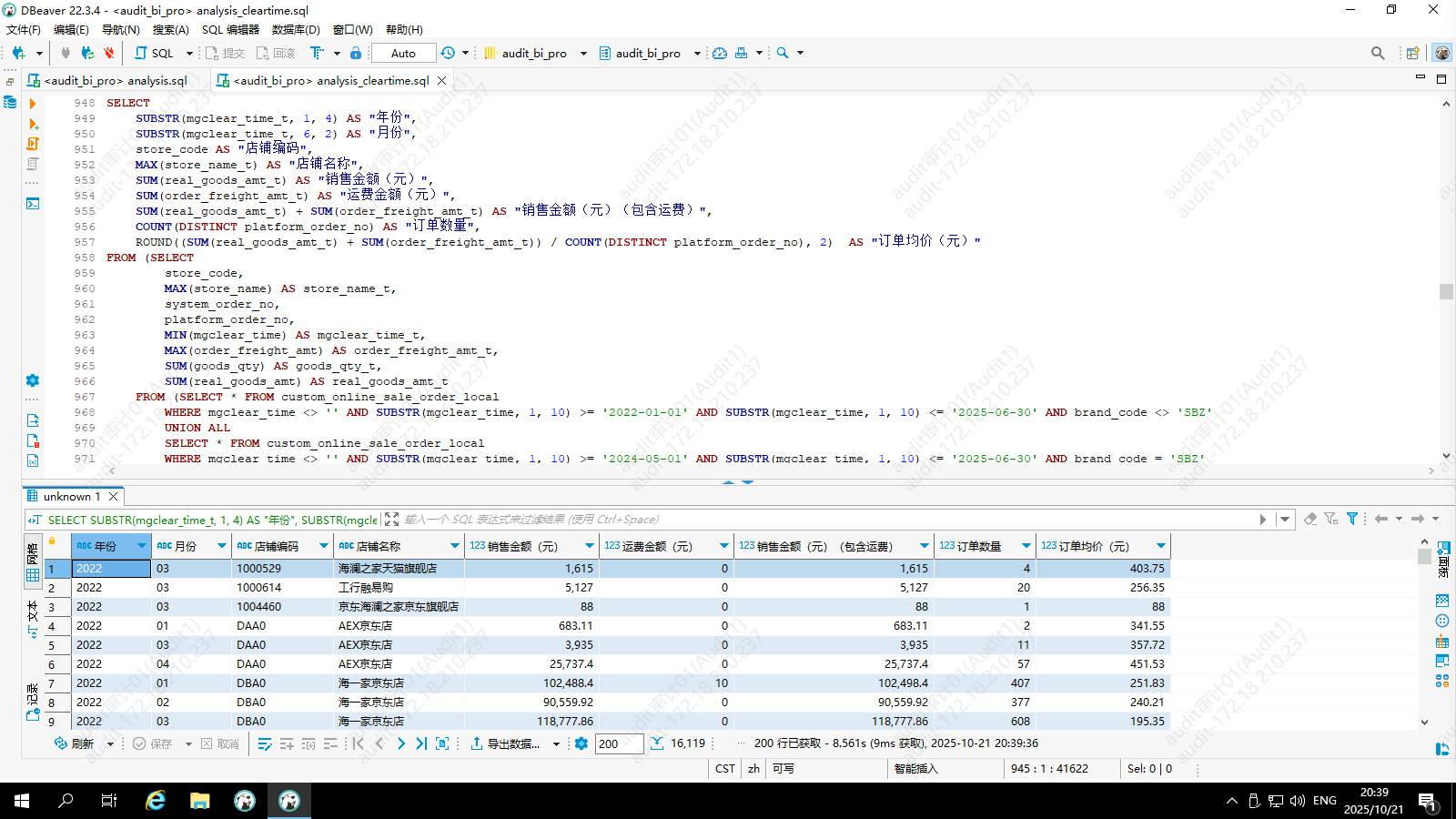
Task: Go to next page of results
Action: [x=401, y=743]
